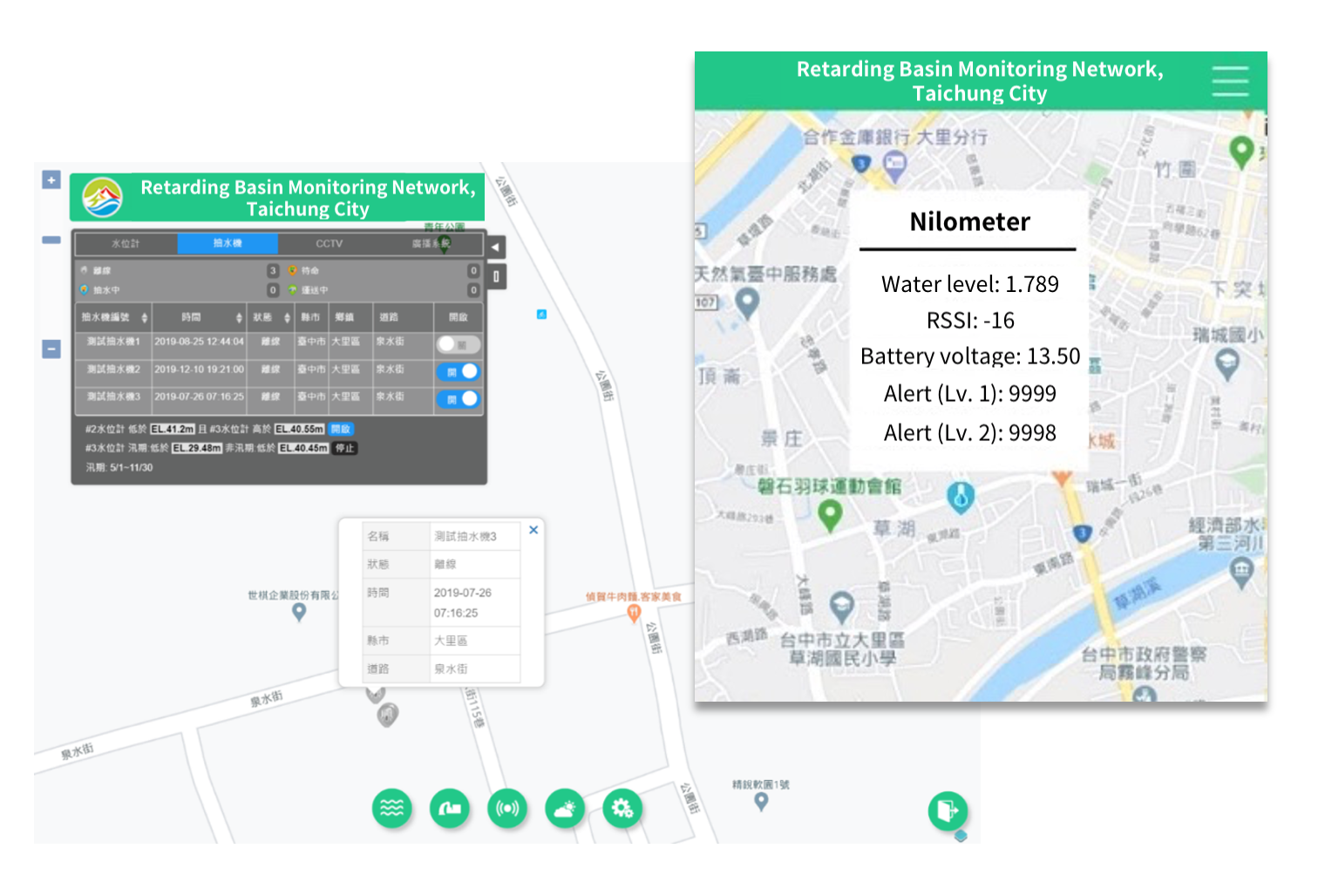Click the EL.41.2m threshold value
1325x896 pixels.
coord(172,429)
